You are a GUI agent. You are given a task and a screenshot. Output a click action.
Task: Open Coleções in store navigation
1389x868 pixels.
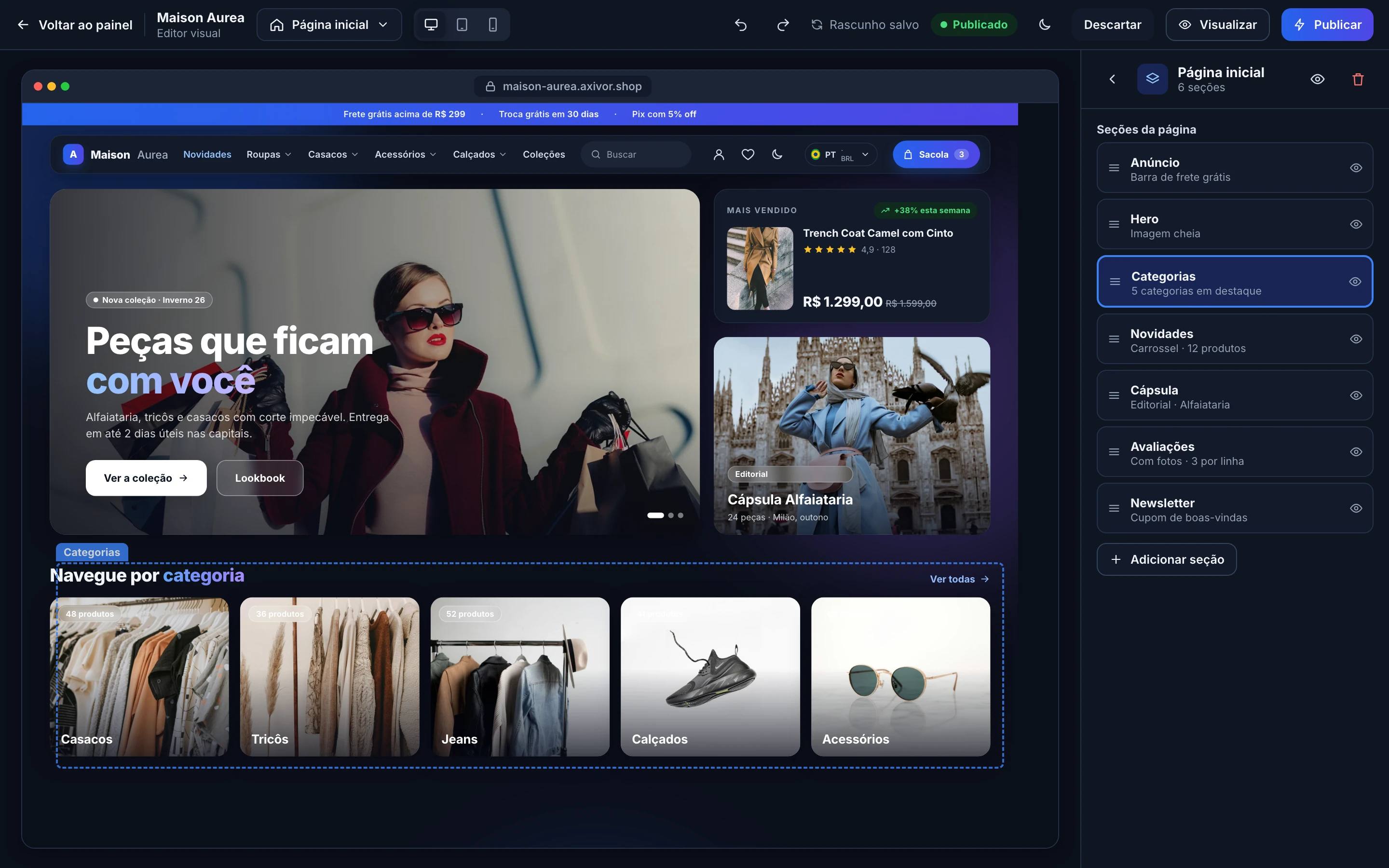544,154
